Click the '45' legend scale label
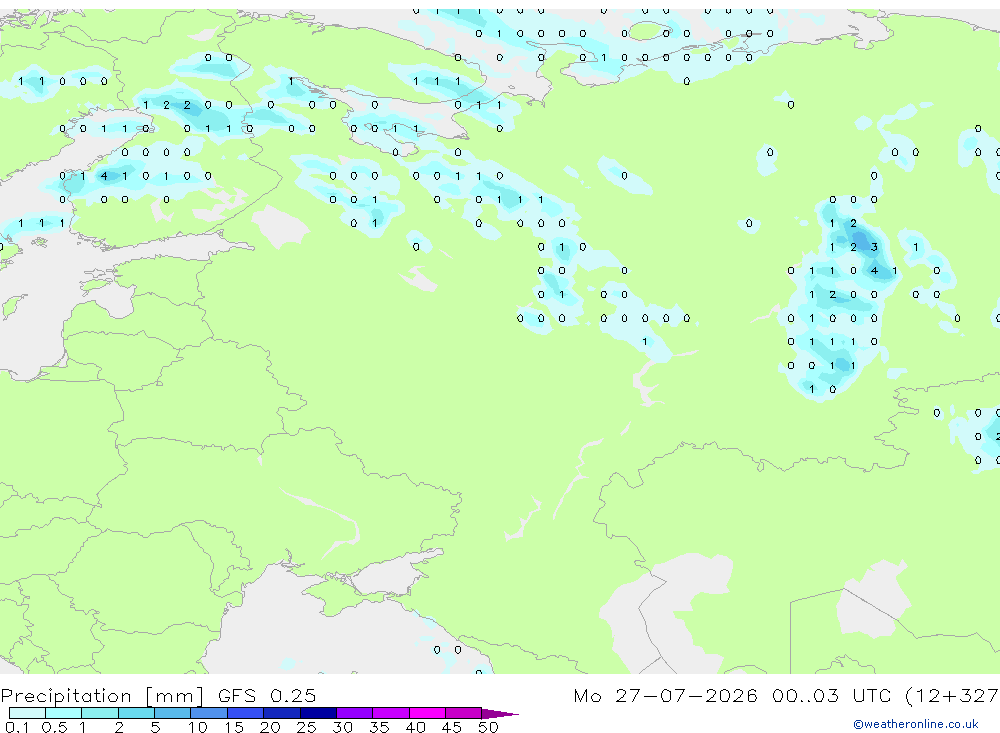 pos(452,727)
